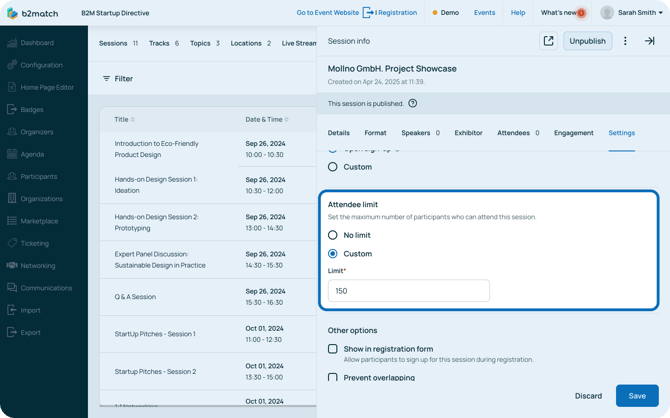The image size is (670, 418).
Task: Sort table by Date & Time arrows
Action: click(287, 120)
